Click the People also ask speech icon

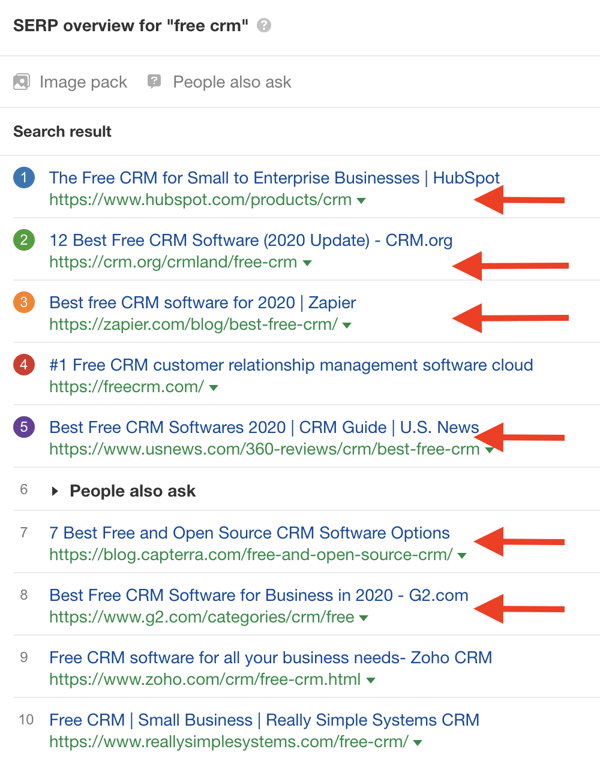coord(154,82)
